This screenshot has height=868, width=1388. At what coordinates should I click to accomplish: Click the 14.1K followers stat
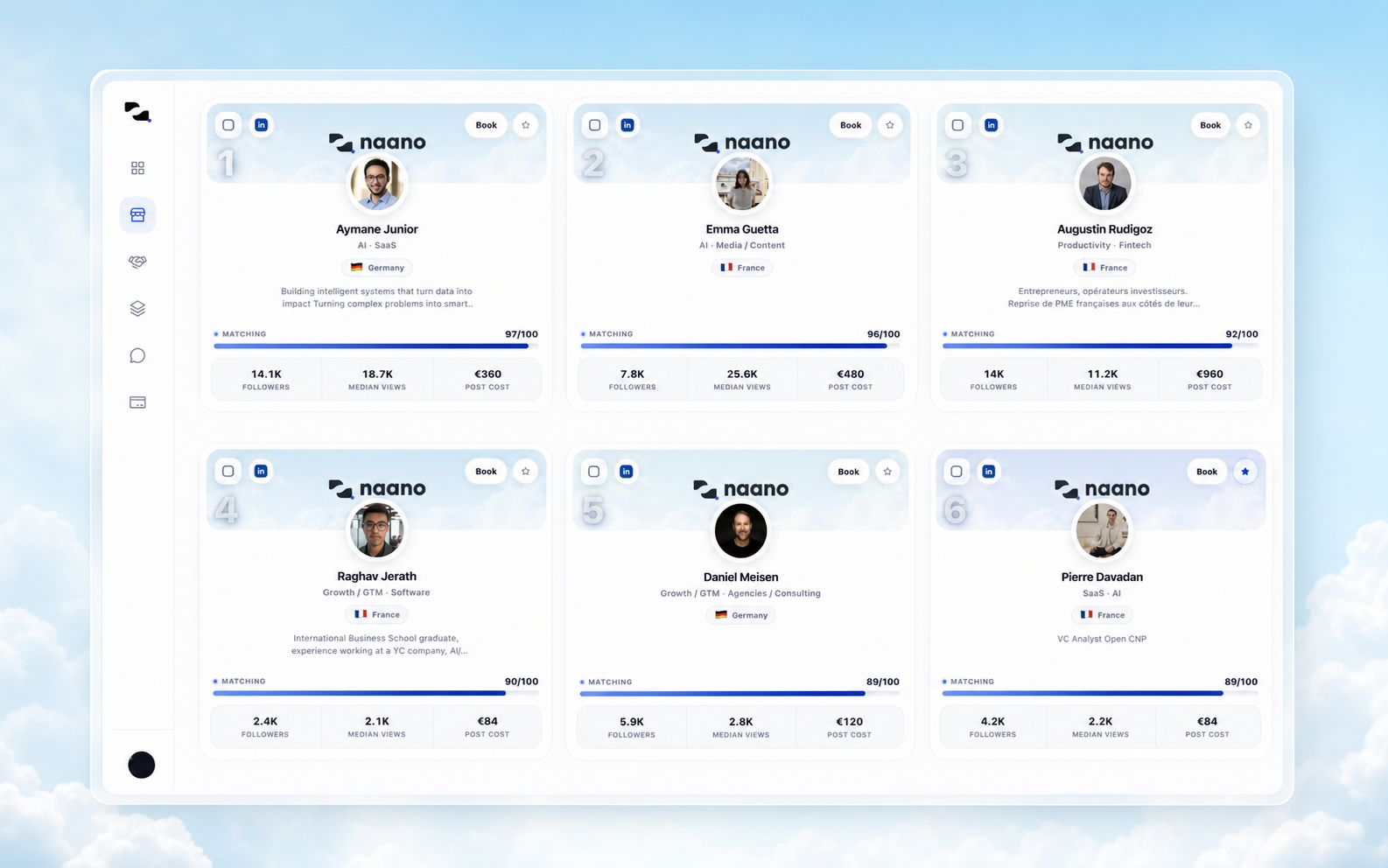pos(266,379)
